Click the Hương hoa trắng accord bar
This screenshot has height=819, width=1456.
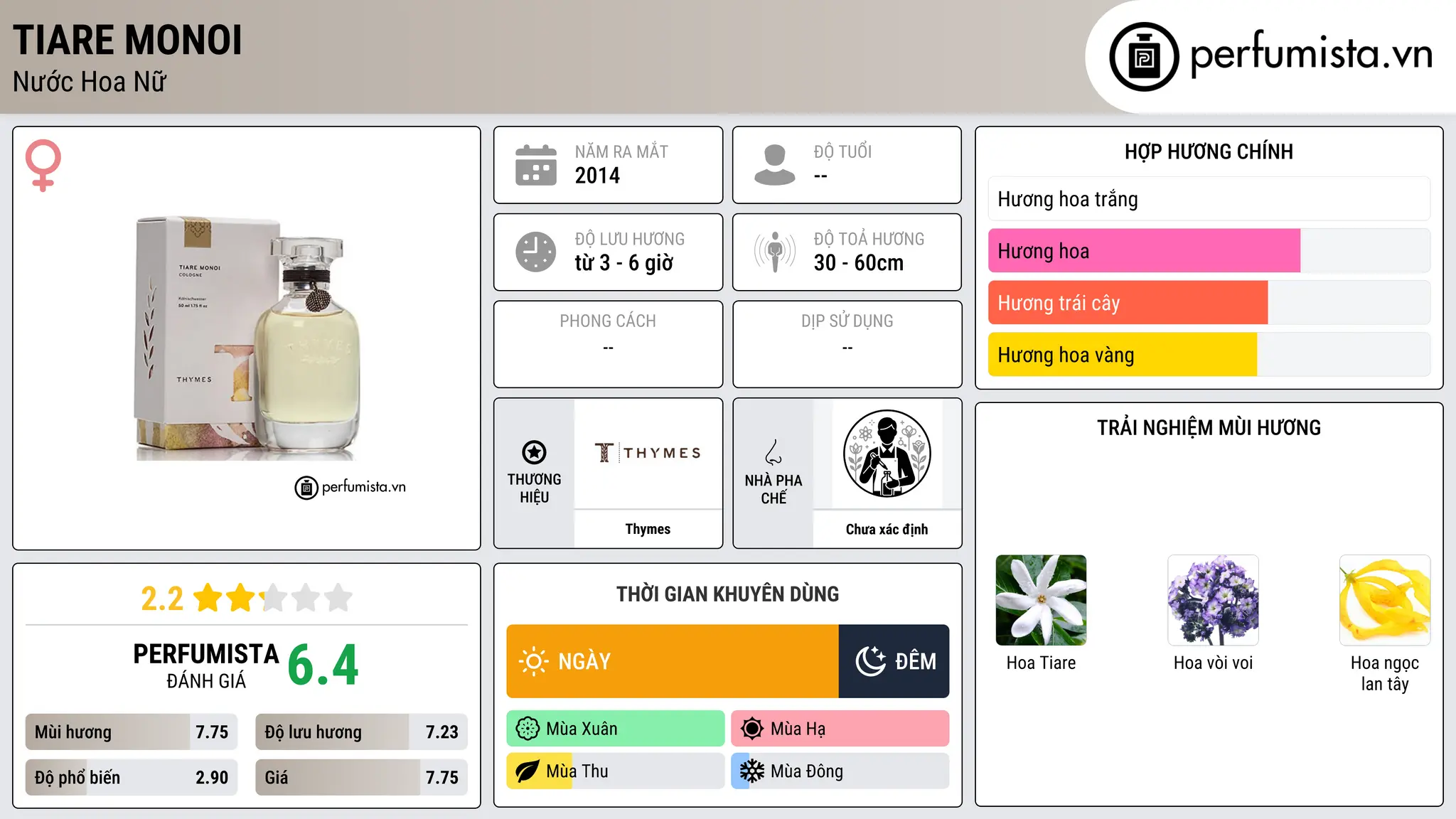click(x=1209, y=199)
